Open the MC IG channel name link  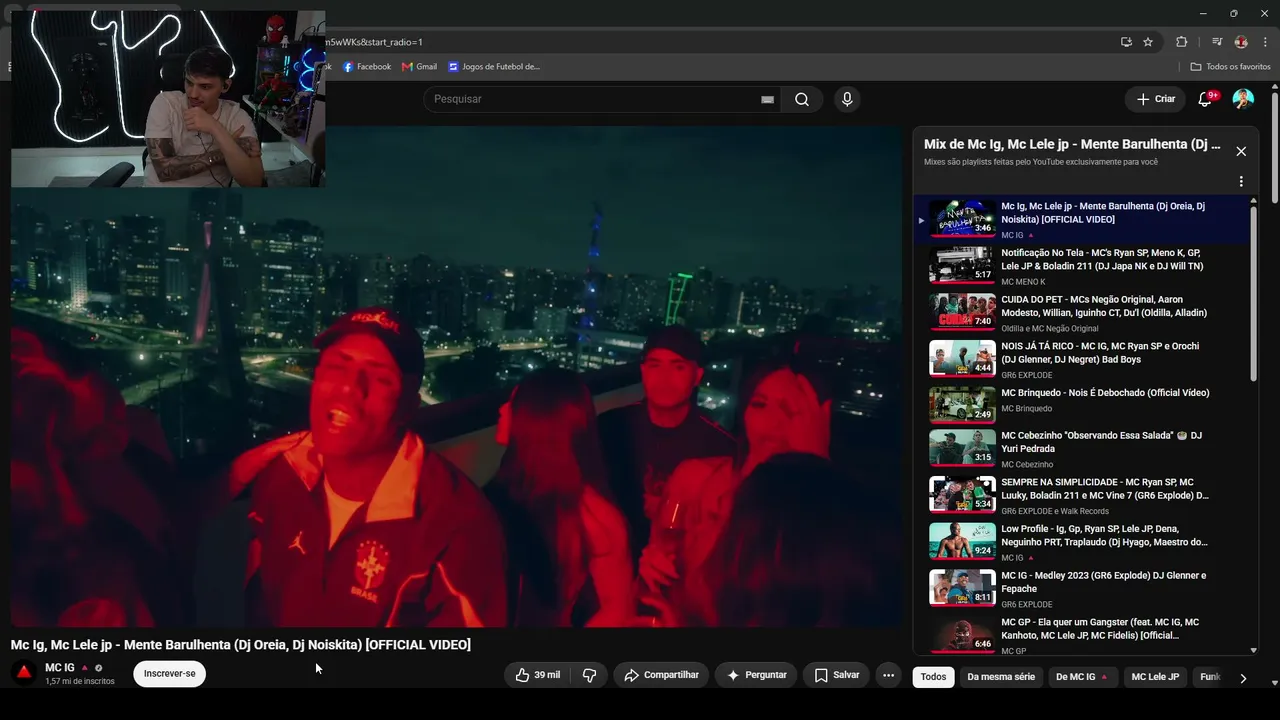click(60, 667)
